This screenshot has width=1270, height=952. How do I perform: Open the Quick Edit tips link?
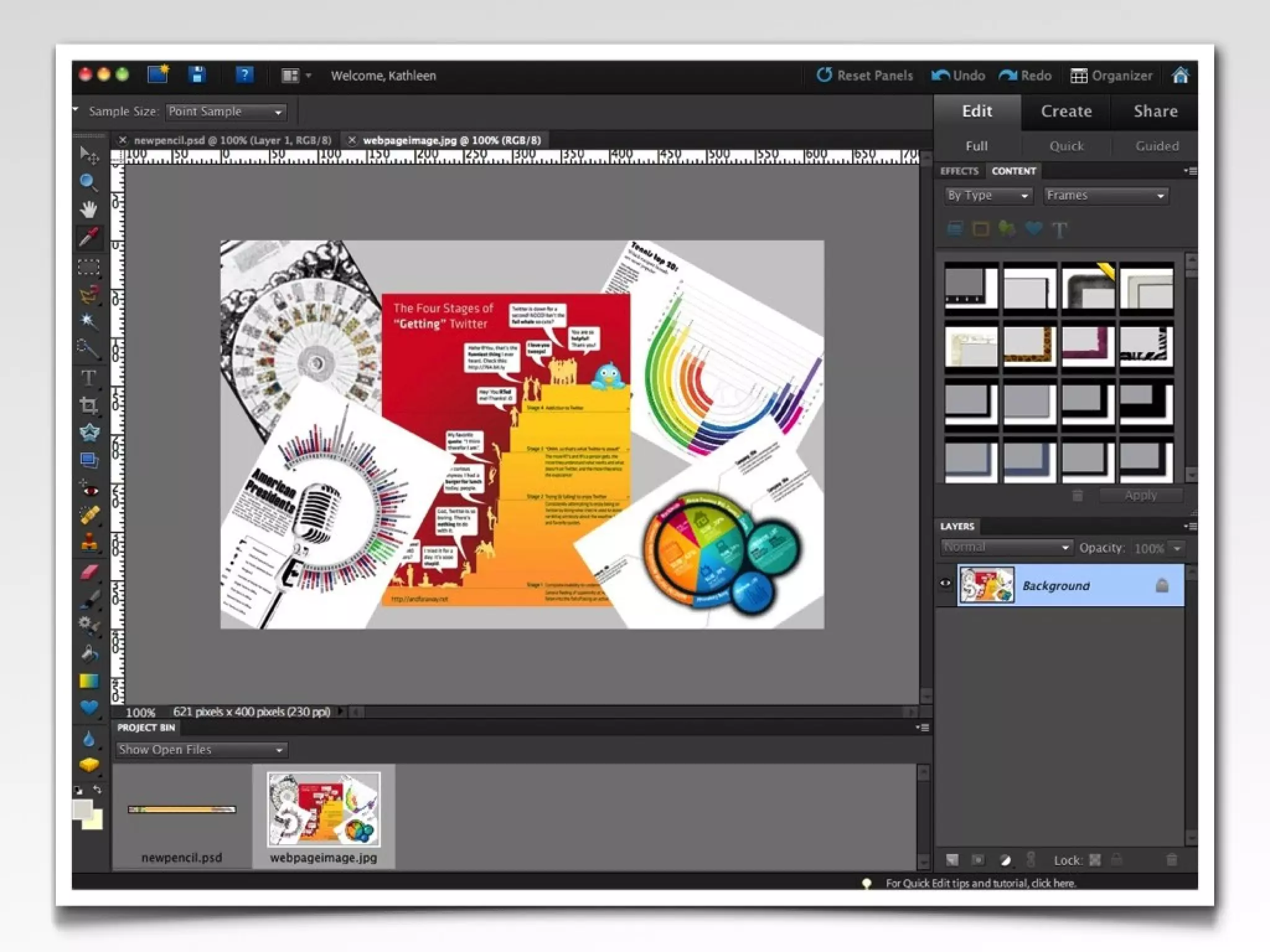pyautogui.click(x=980, y=883)
